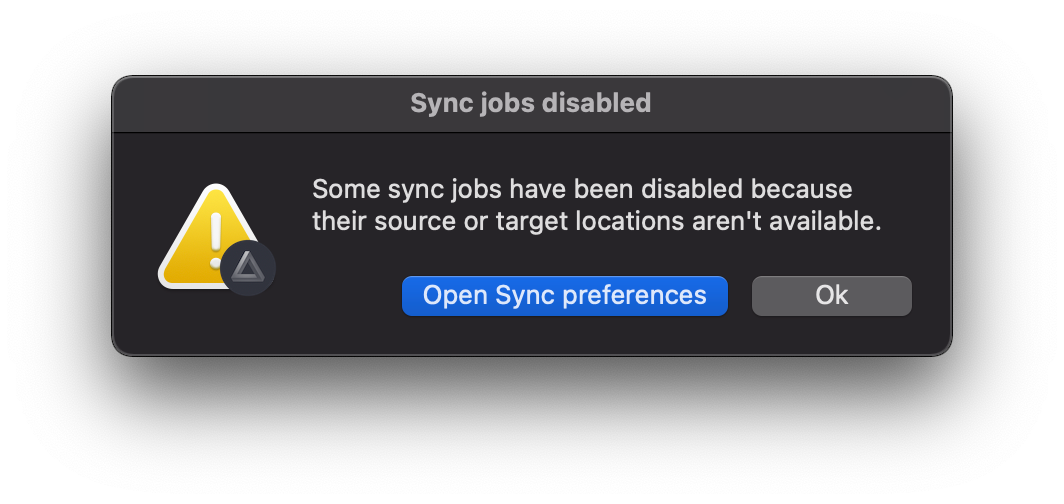Click the exclamation mark inside the warning icon
1064x504 pixels.
point(216,239)
